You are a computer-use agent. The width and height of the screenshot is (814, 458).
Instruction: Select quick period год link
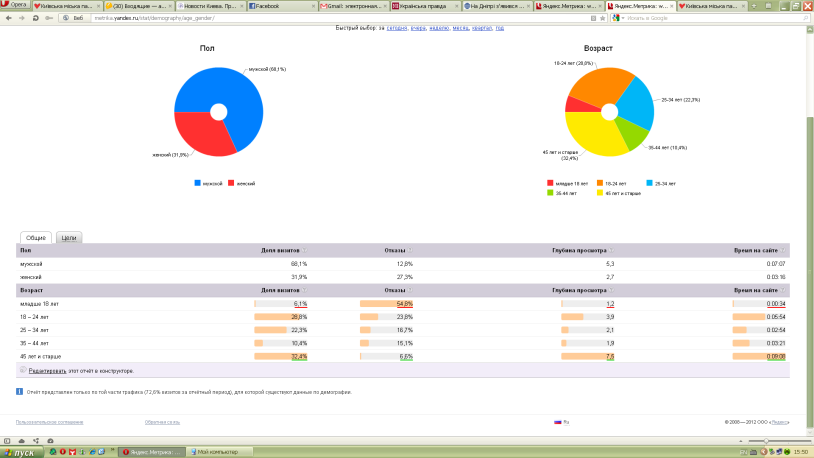(x=499, y=28)
